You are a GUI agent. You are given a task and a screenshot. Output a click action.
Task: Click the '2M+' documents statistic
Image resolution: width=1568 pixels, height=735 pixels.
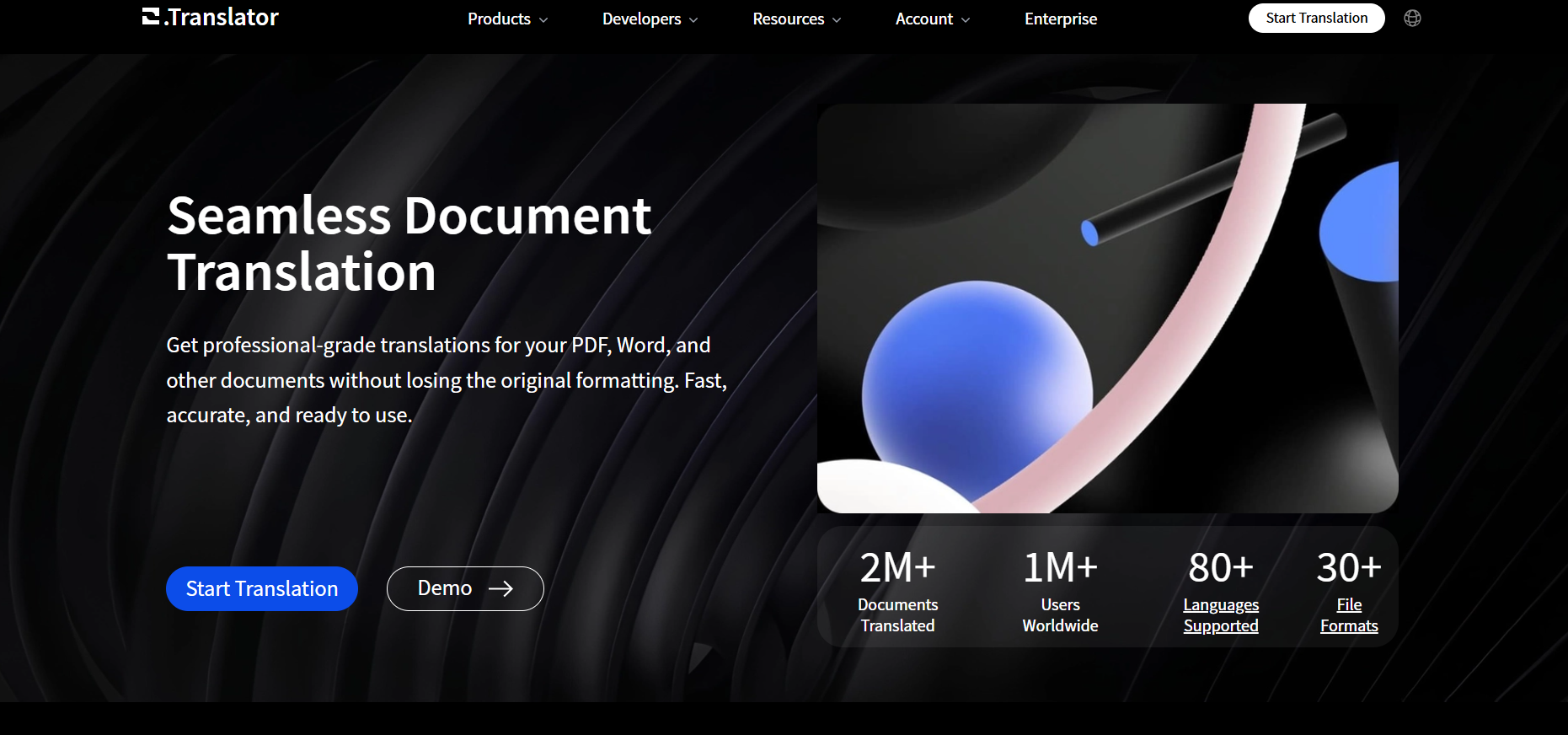click(x=897, y=567)
